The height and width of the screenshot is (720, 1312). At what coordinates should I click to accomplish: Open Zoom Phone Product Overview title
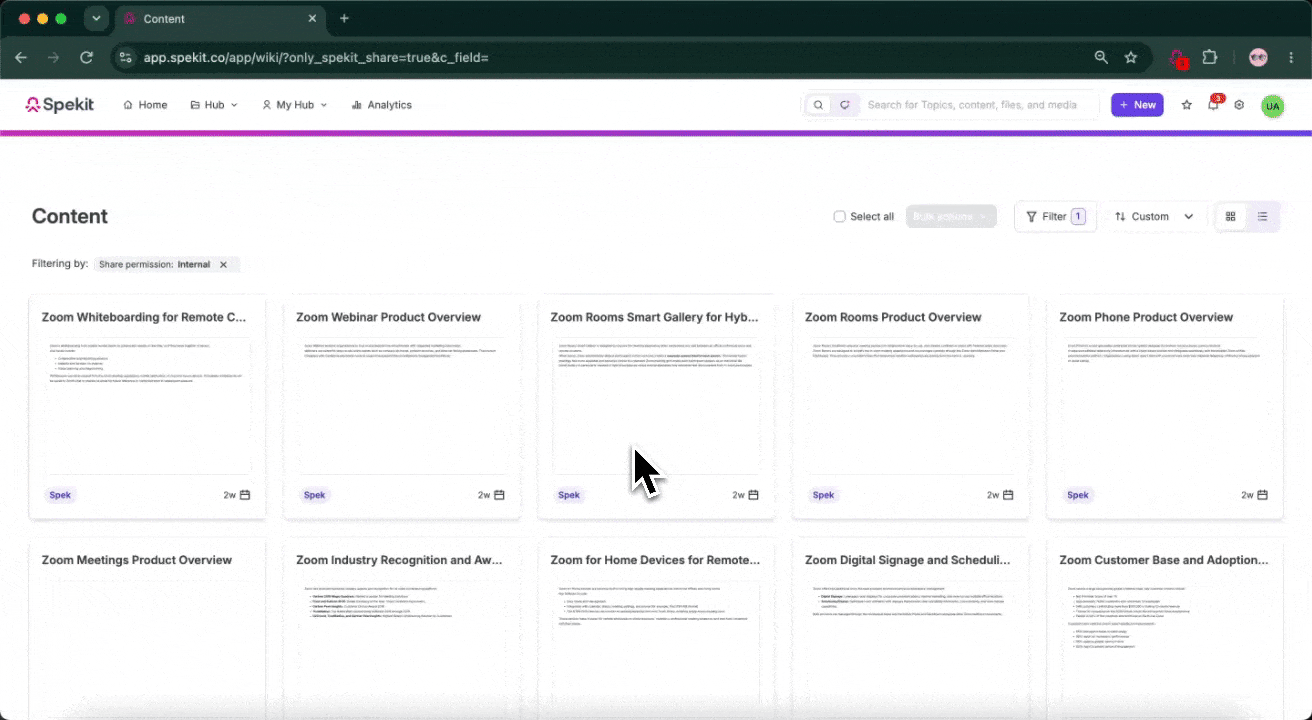[x=1146, y=317]
